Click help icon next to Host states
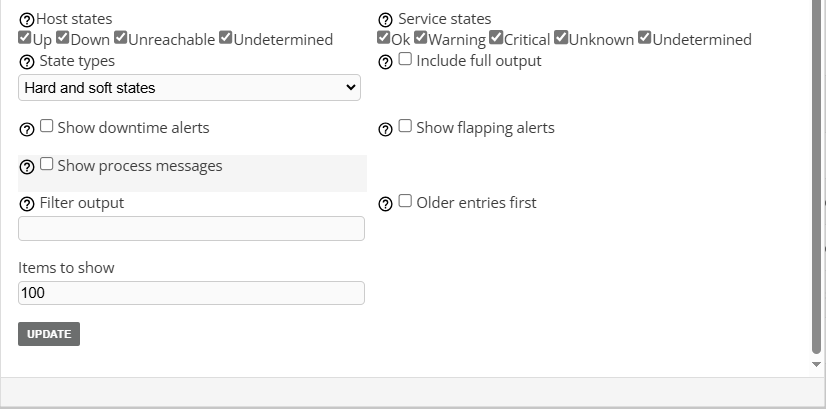Screen dimensions: 826x409 point(27,20)
